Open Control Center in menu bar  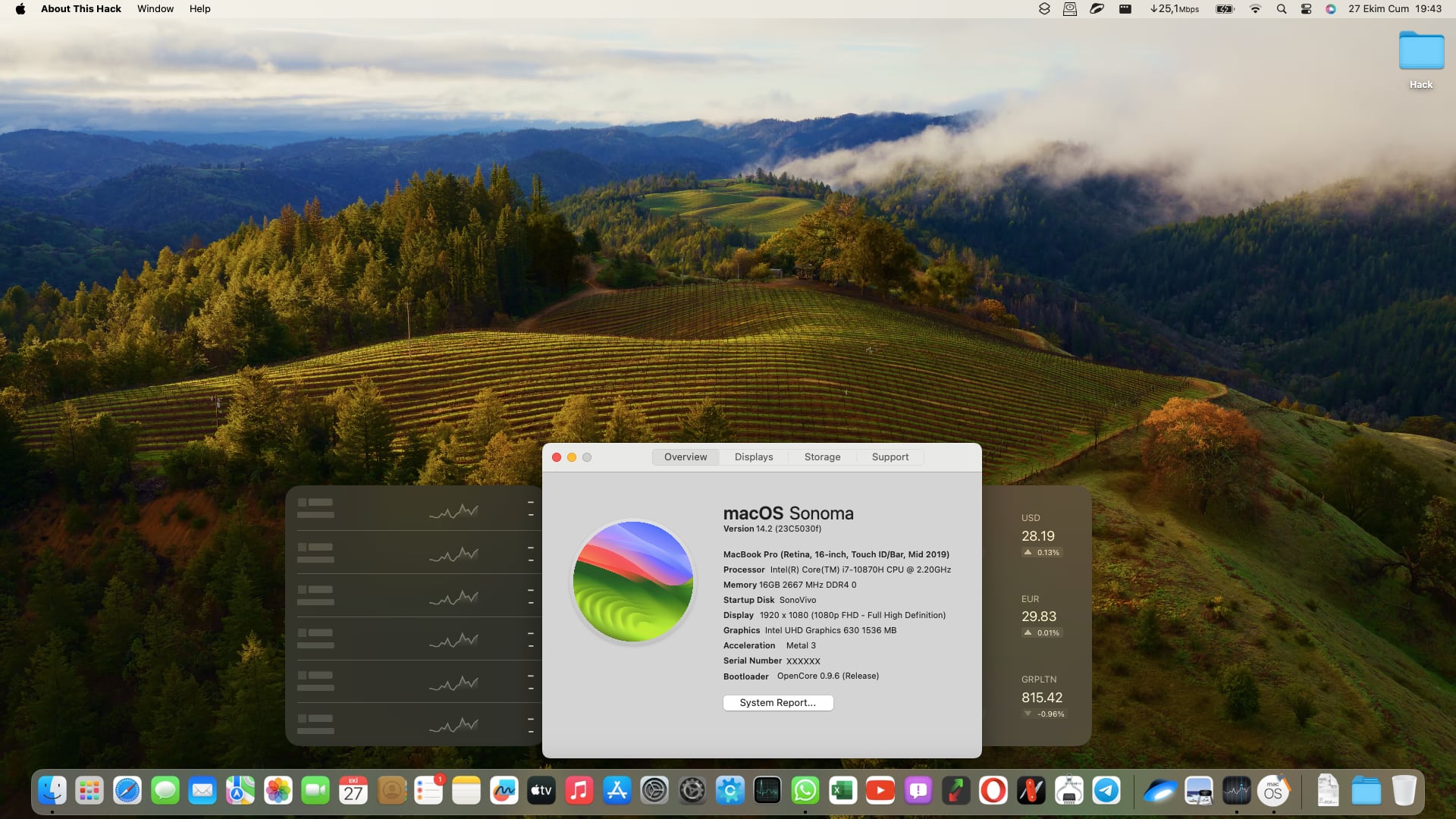(1306, 9)
